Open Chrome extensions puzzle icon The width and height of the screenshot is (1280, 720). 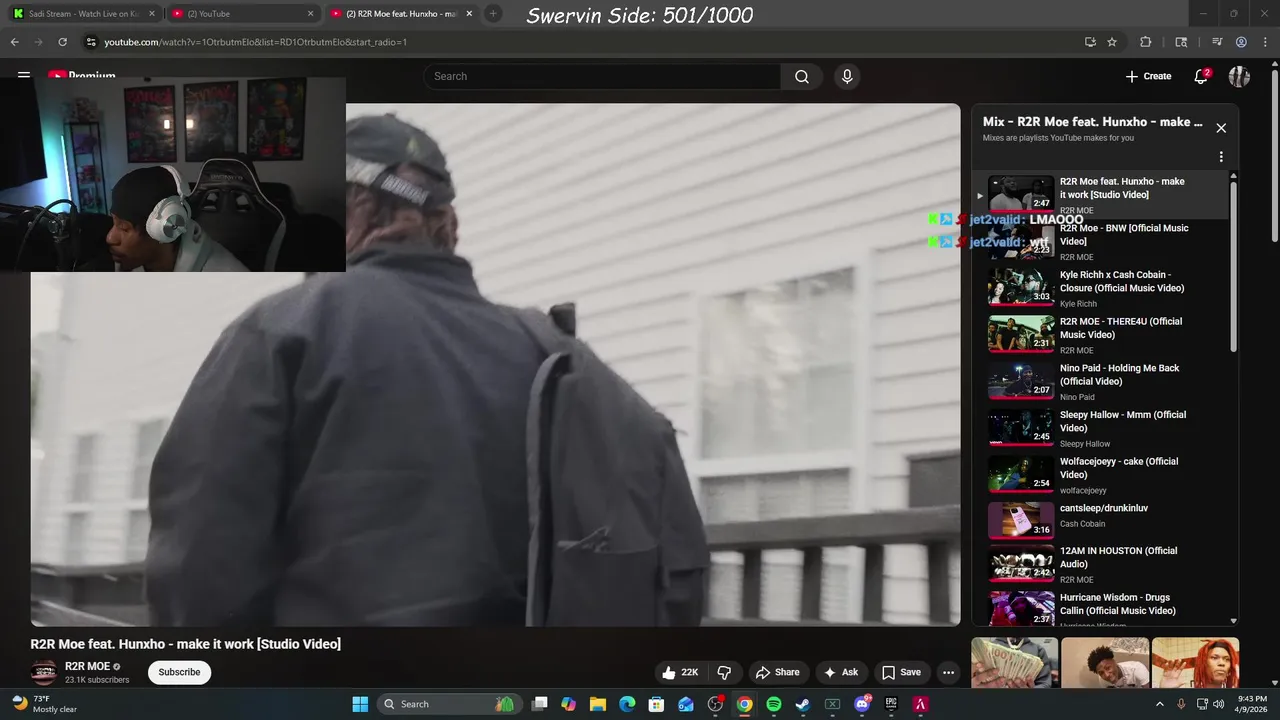[1146, 42]
